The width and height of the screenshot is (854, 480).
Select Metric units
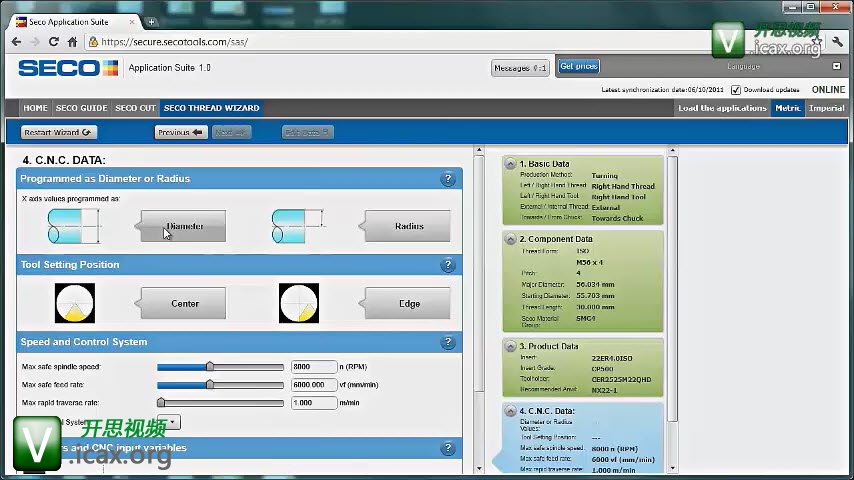pos(787,108)
